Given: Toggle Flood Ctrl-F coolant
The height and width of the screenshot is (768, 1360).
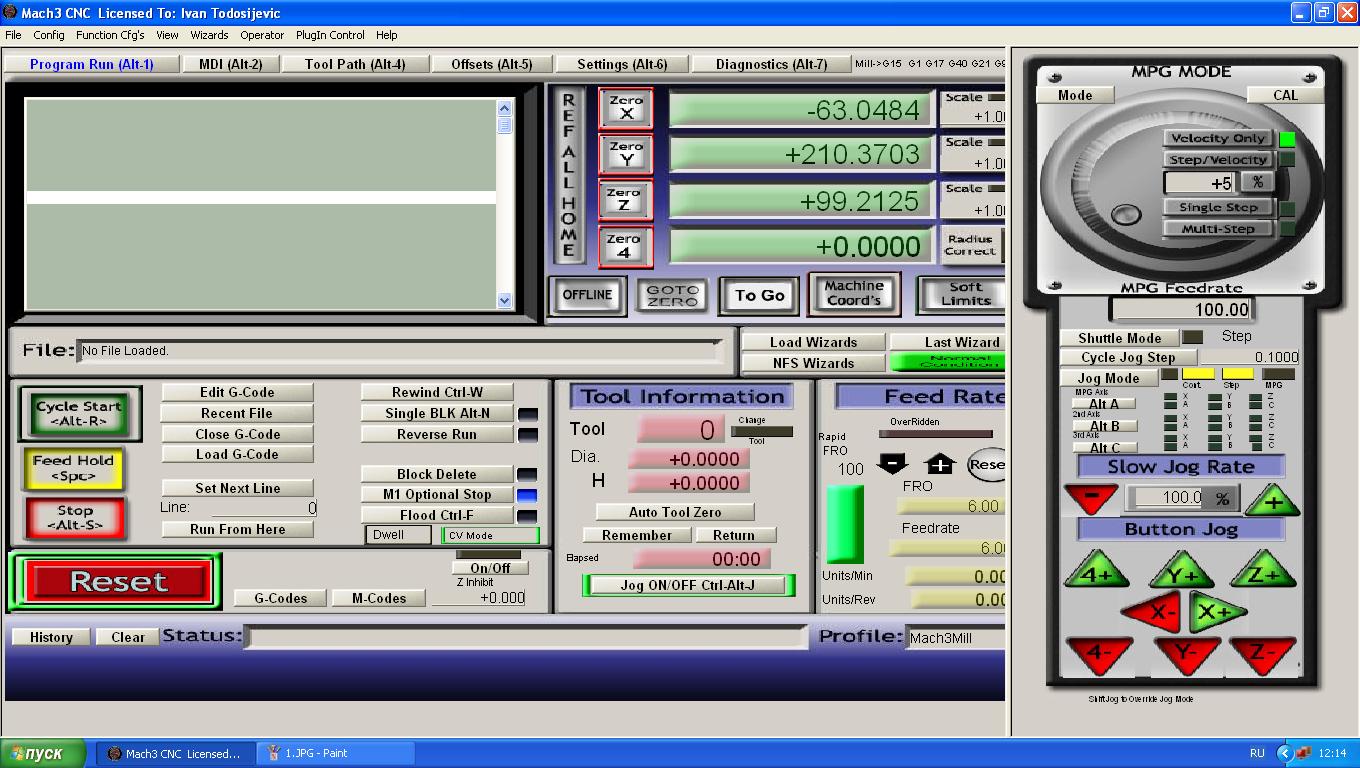Looking at the screenshot, I should coord(437,515).
